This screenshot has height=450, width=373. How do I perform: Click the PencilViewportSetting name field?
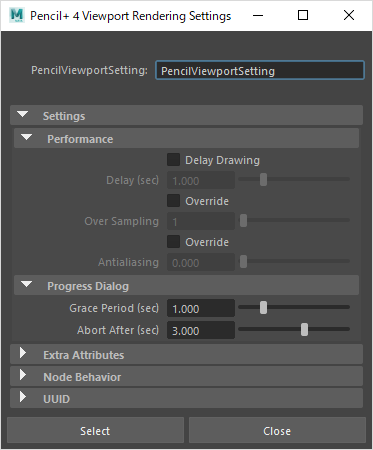(260, 70)
